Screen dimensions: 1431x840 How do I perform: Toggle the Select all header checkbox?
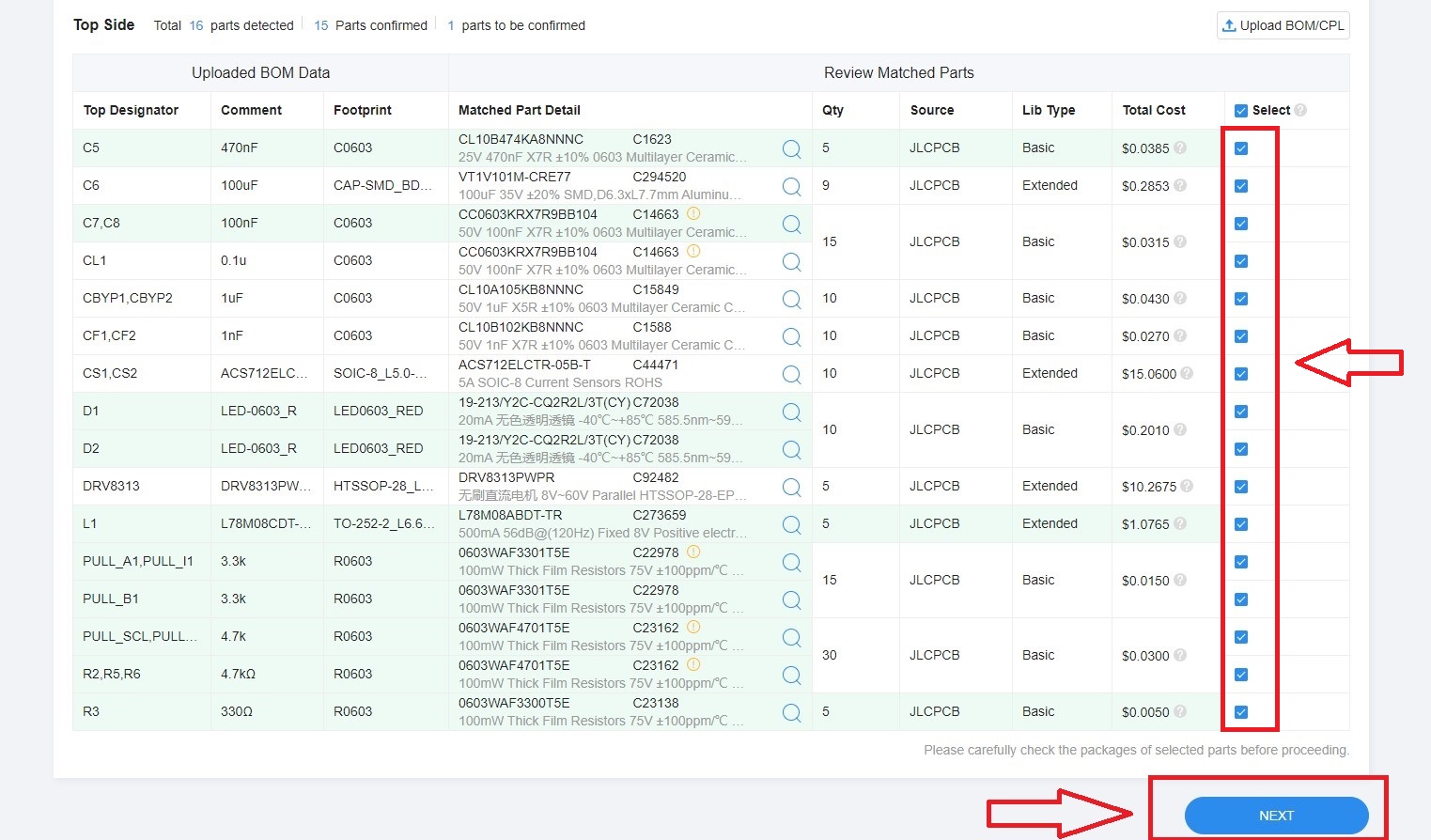click(x=1241, y=111)
